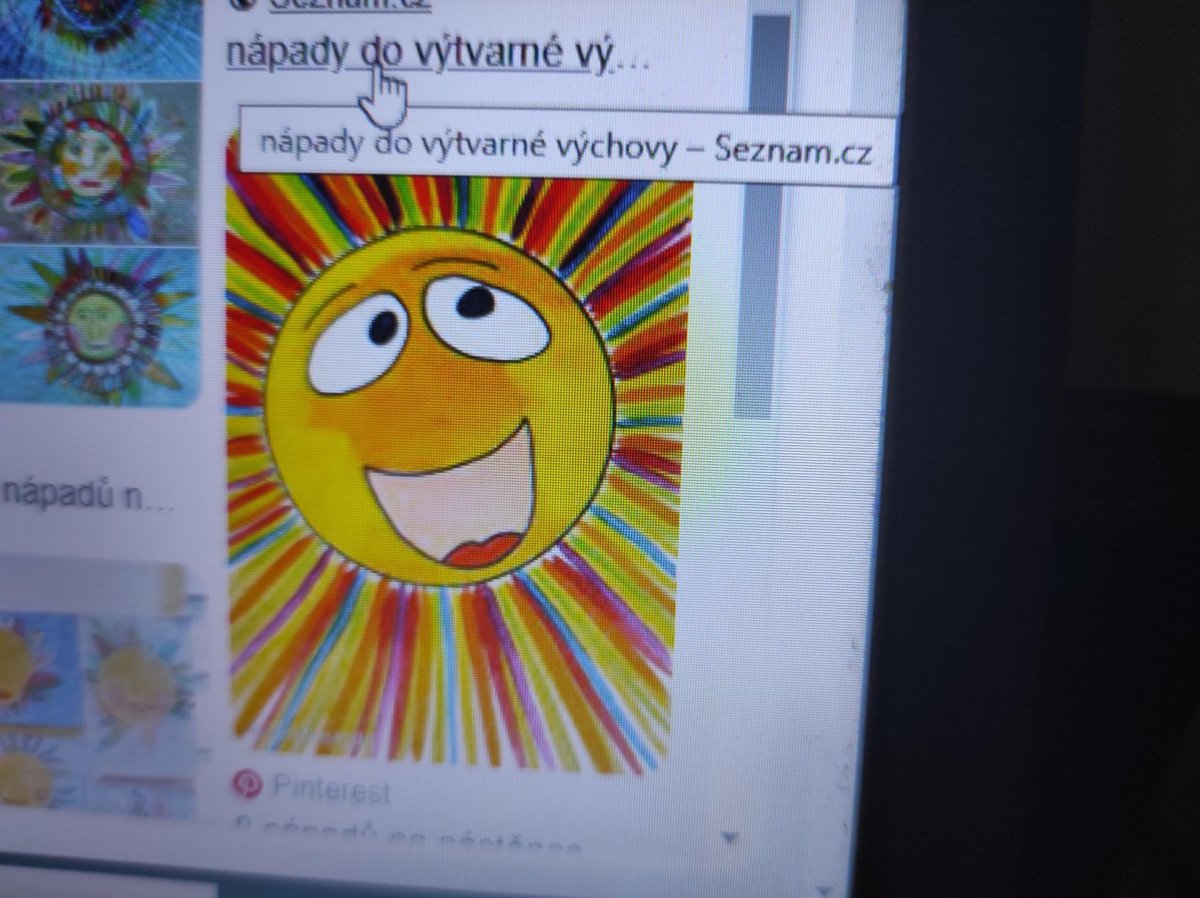1200x898 pixels.
Task: Select the sun thumbnail with red lips
Action: point(98,163)
